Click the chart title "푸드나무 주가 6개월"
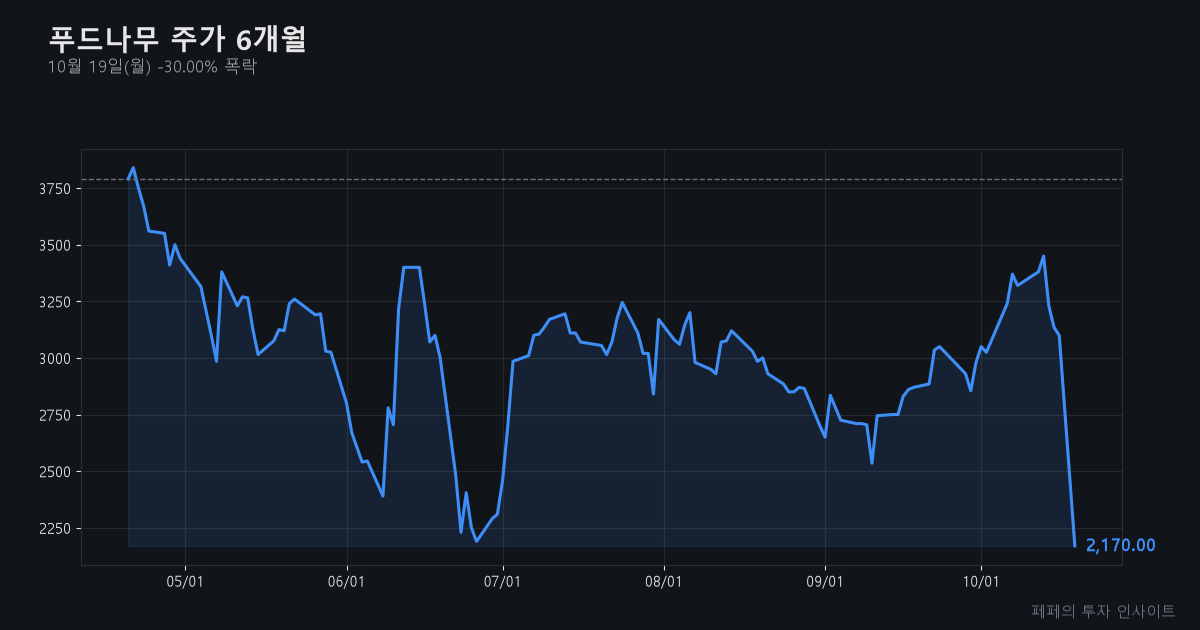This screenshot has height=630, width=1200. pyautogui.click(x=177, y=39)
